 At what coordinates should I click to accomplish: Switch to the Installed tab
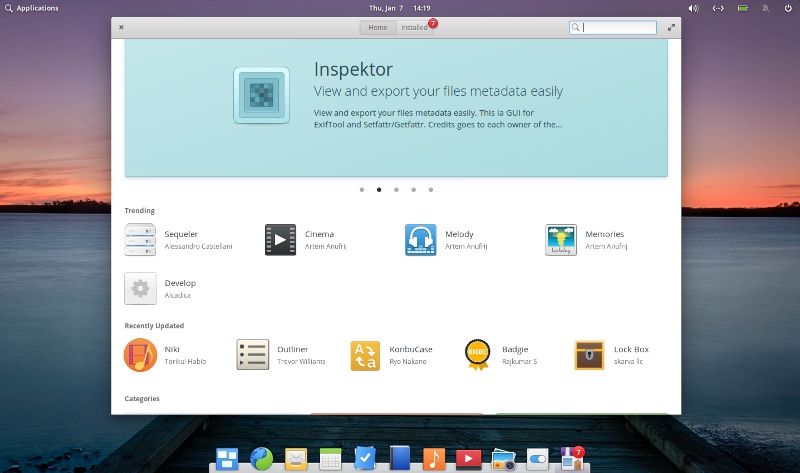tap(415, 28)
